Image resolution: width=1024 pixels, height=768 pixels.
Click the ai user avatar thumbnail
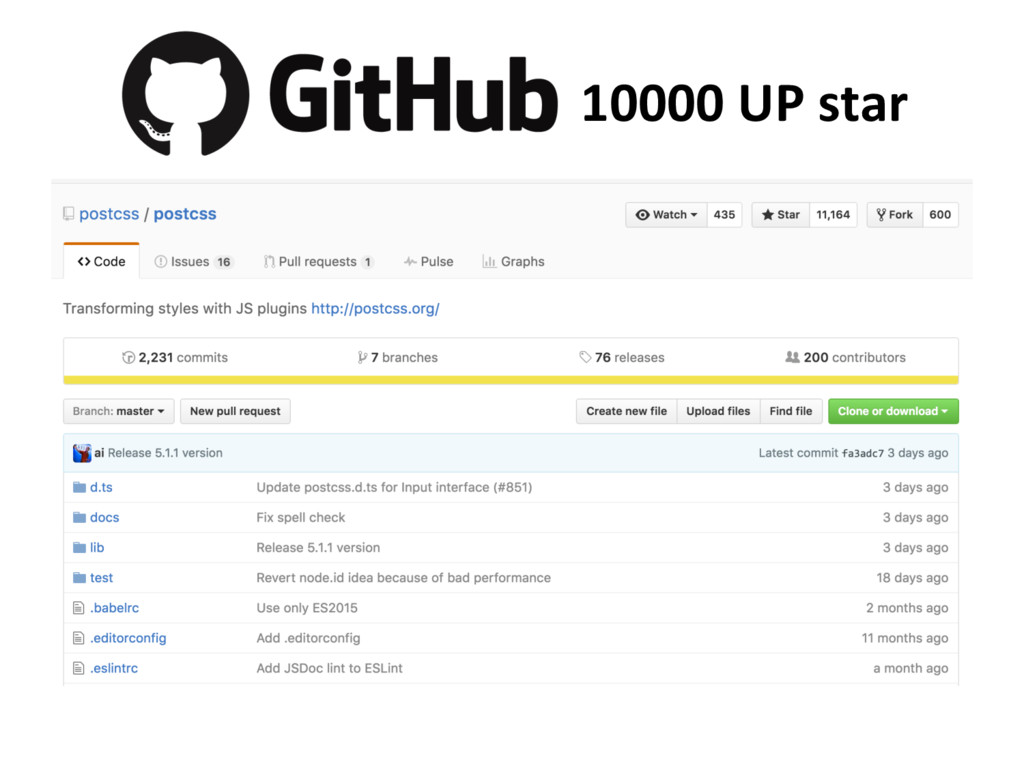click(82, 453)
